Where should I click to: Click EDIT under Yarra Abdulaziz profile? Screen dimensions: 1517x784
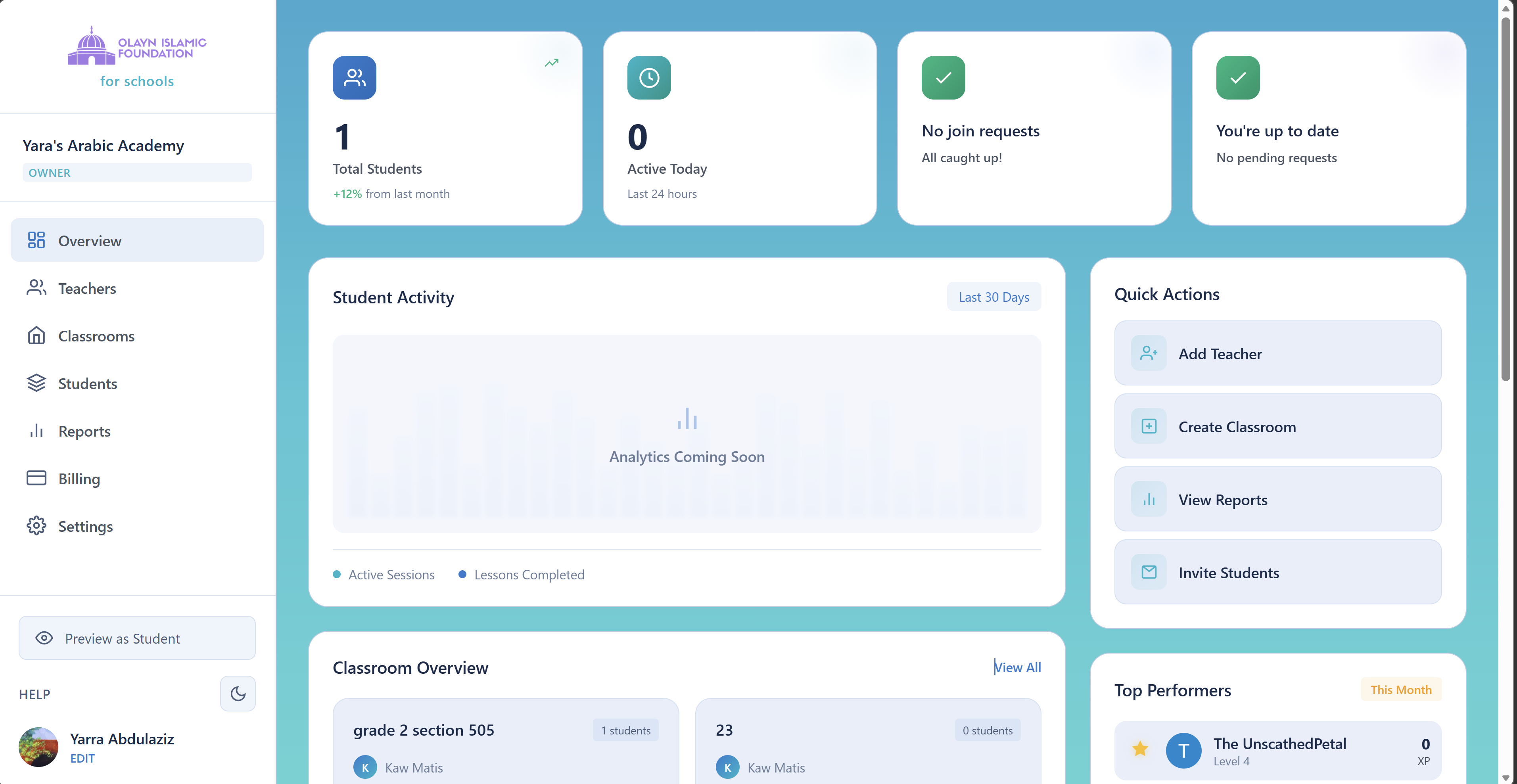tap(82, 759)
